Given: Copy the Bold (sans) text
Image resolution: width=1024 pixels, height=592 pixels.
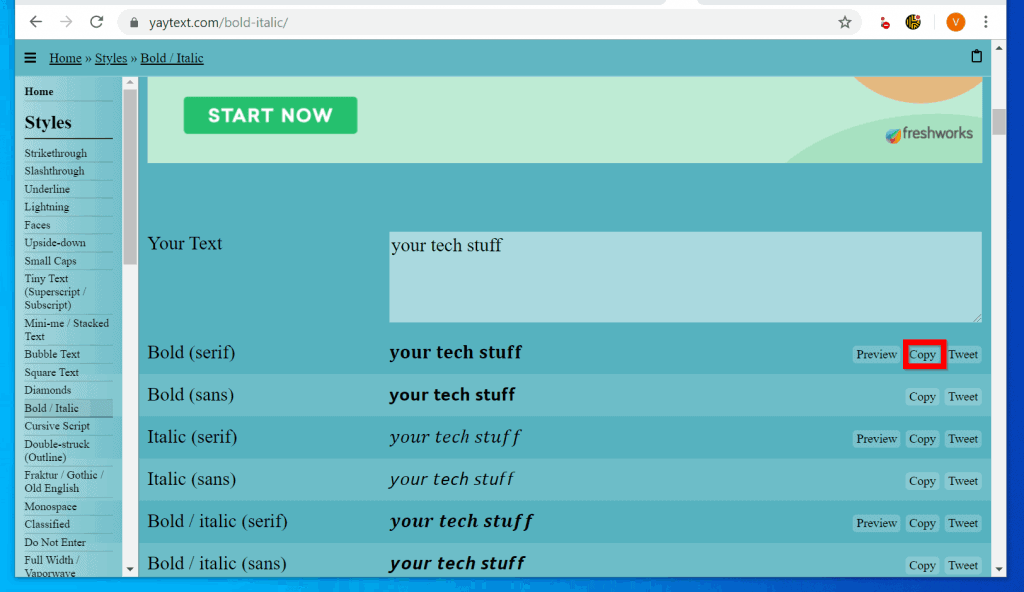Looking at the screenshot, I should tap(922, 397).
